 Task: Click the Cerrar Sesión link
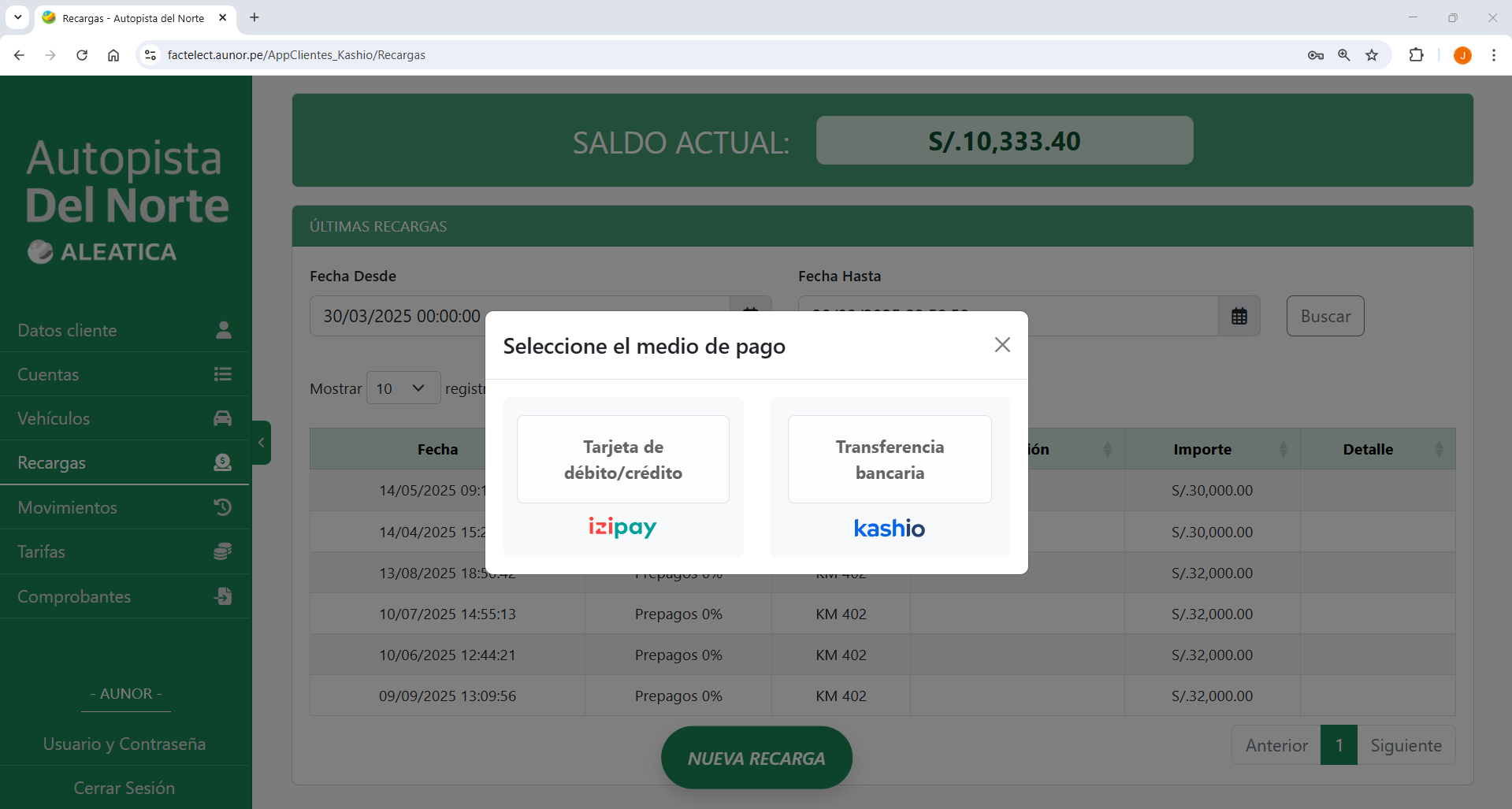pyautogui.click(x=124, y=788)
